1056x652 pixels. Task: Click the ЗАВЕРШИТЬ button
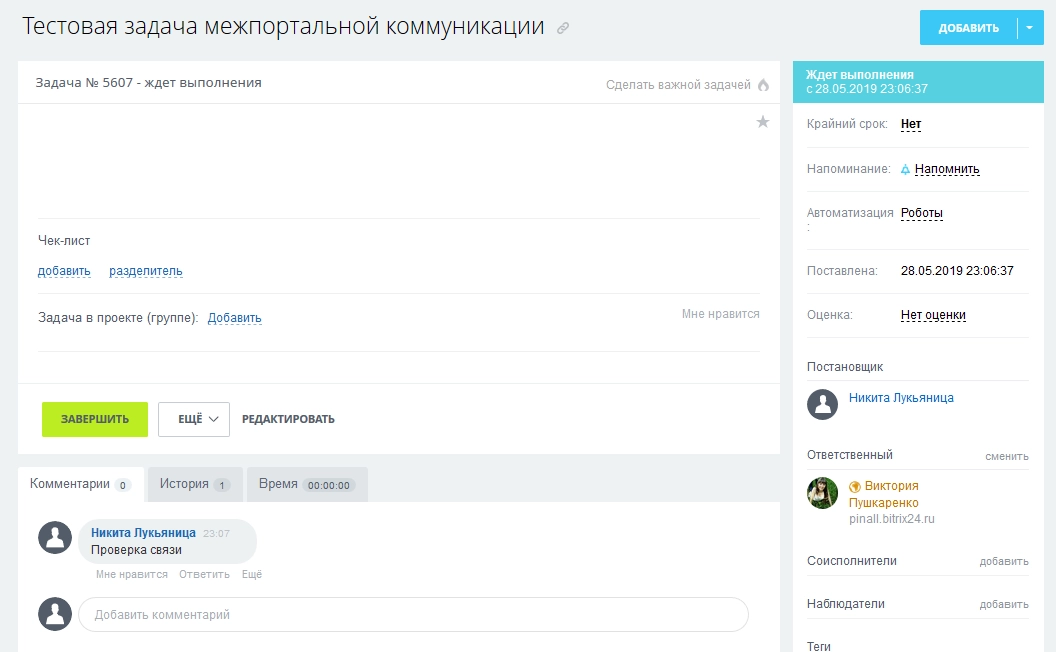coord(94,419)
